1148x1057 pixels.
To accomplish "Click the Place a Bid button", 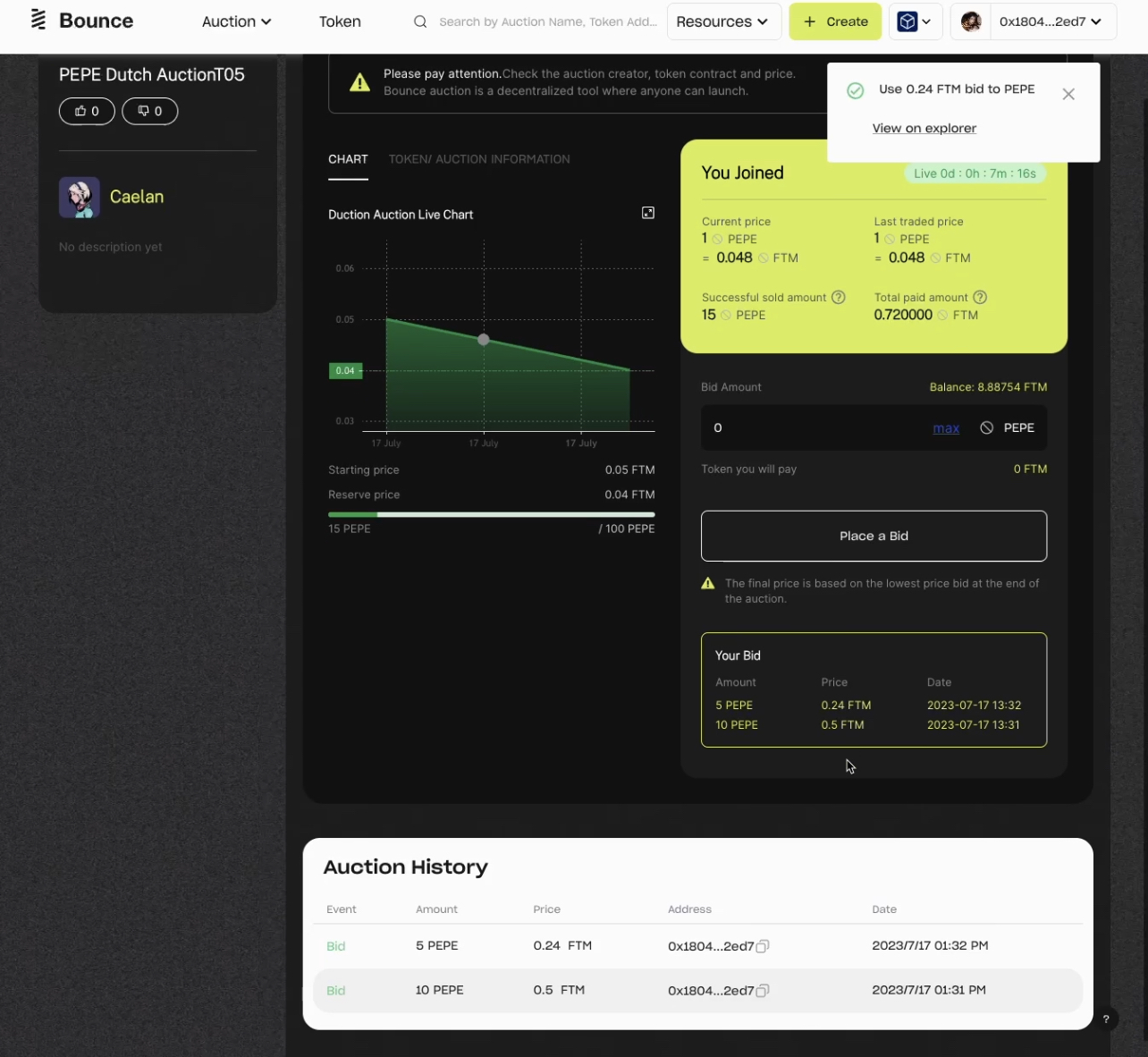I will tap(874, 536).
